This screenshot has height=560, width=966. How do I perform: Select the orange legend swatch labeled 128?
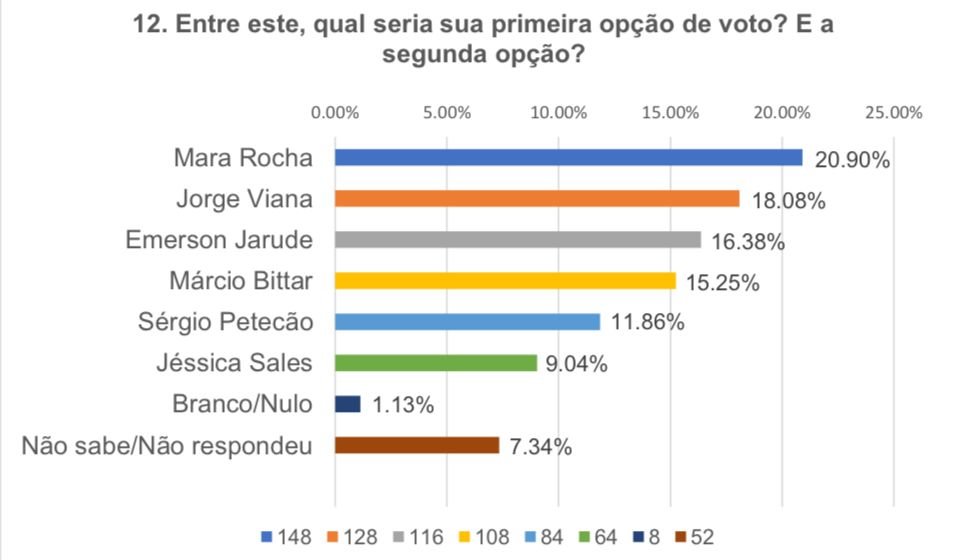[x=337, y=538]
